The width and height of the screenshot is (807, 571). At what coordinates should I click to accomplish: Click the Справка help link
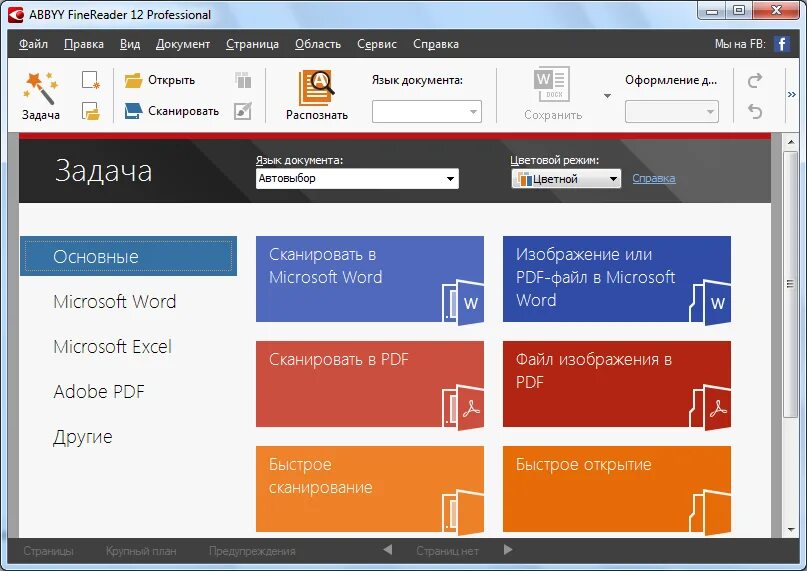point(654,178)
